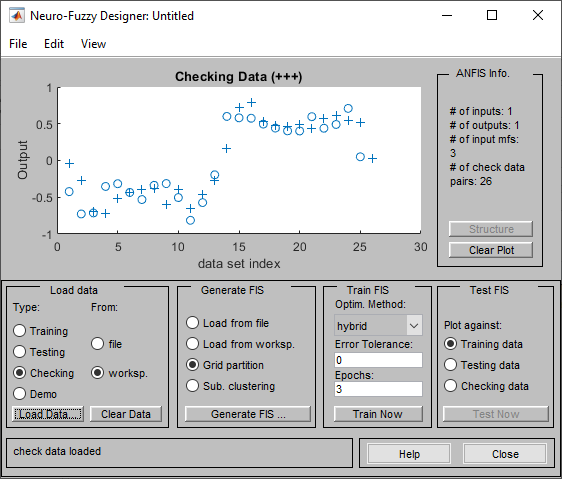Close the window with the X icon

click(538, 15)
